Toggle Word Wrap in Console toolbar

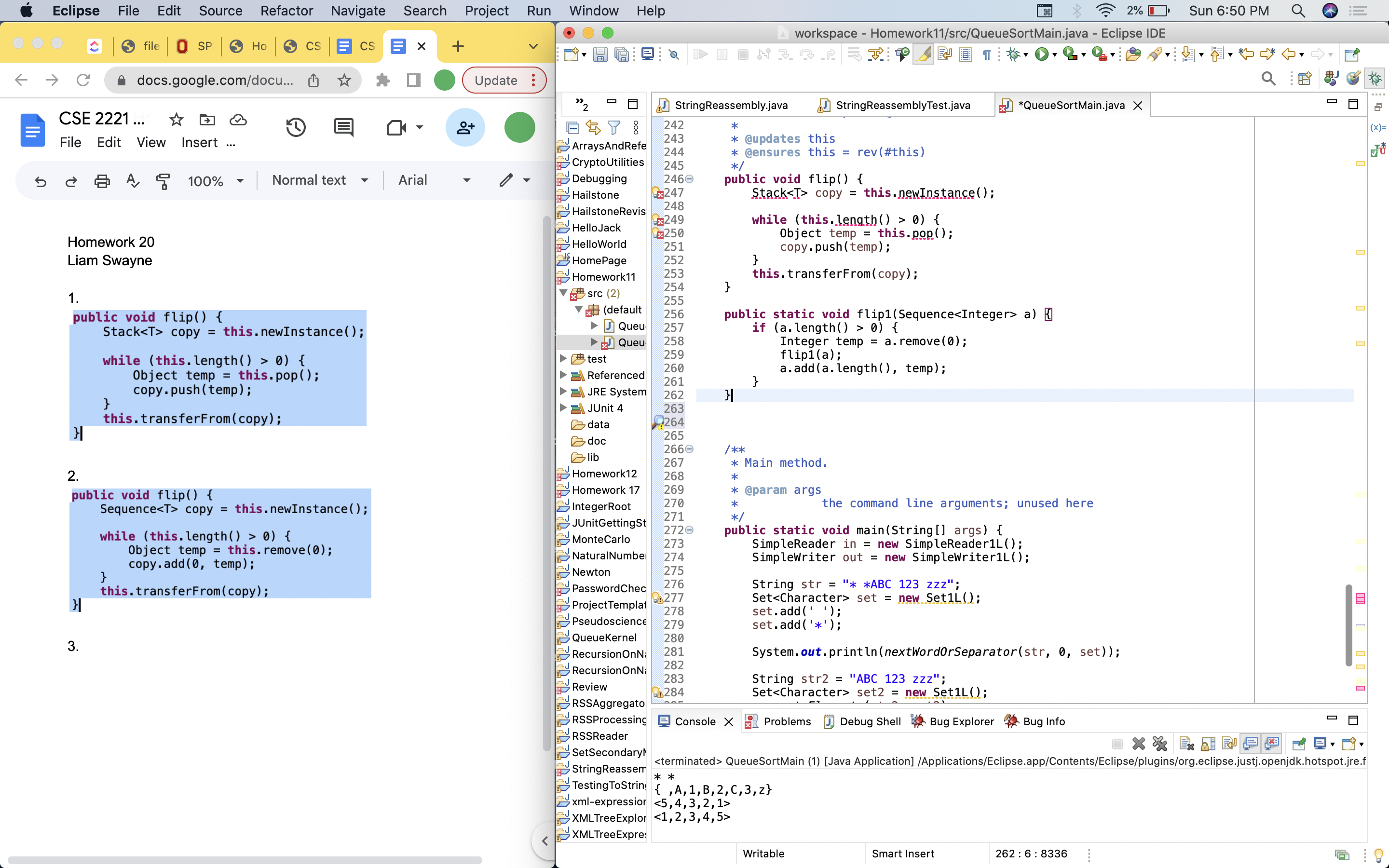coord(1229,744)
